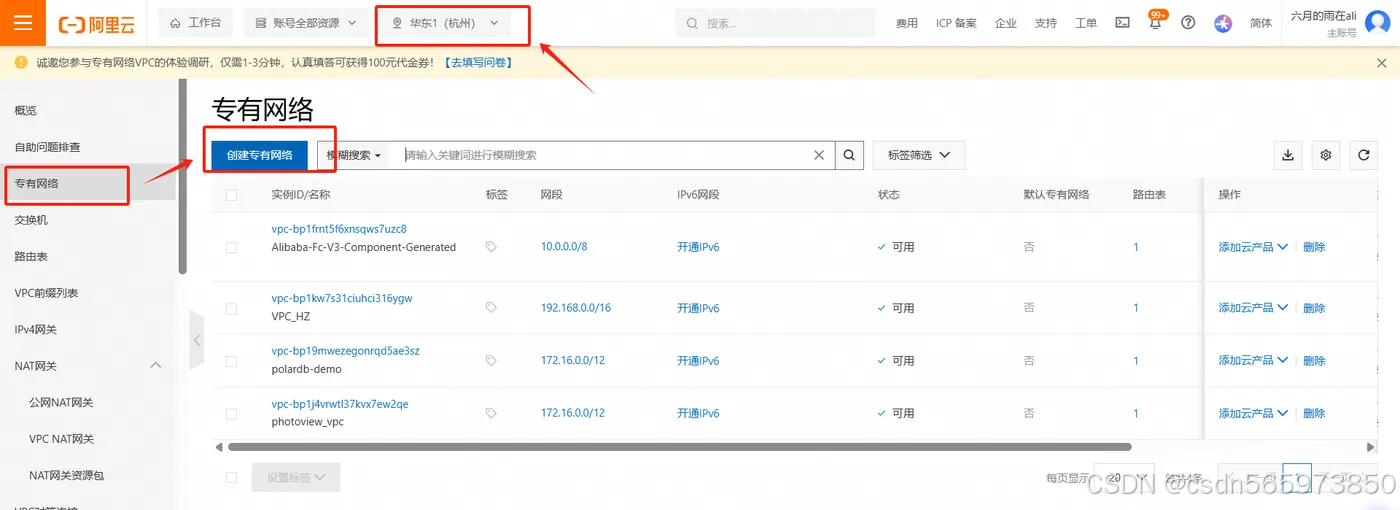Click the tag icon for photoview_vpc
This screenshot has width=1400, height=510.
coord(491,413)
